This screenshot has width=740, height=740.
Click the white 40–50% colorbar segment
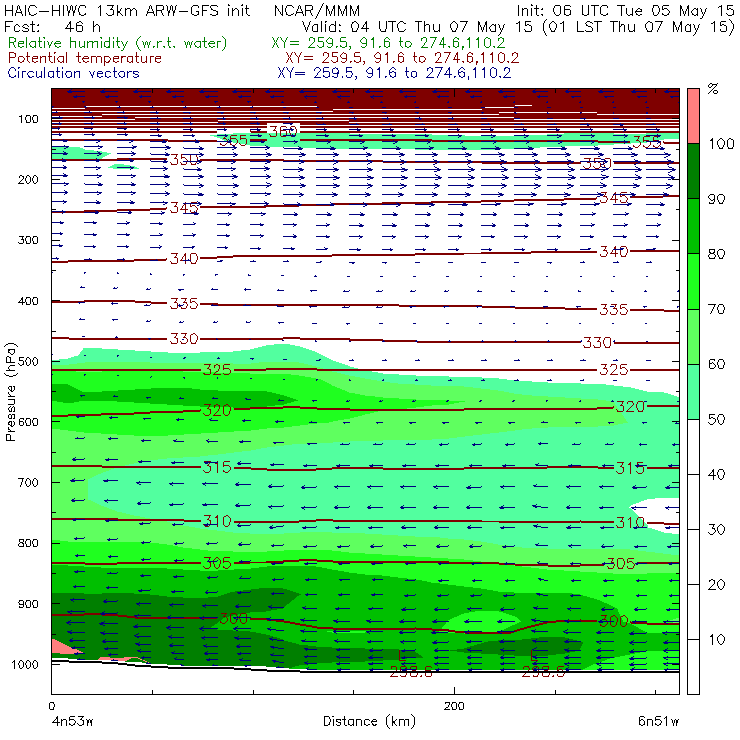[693, 446]
